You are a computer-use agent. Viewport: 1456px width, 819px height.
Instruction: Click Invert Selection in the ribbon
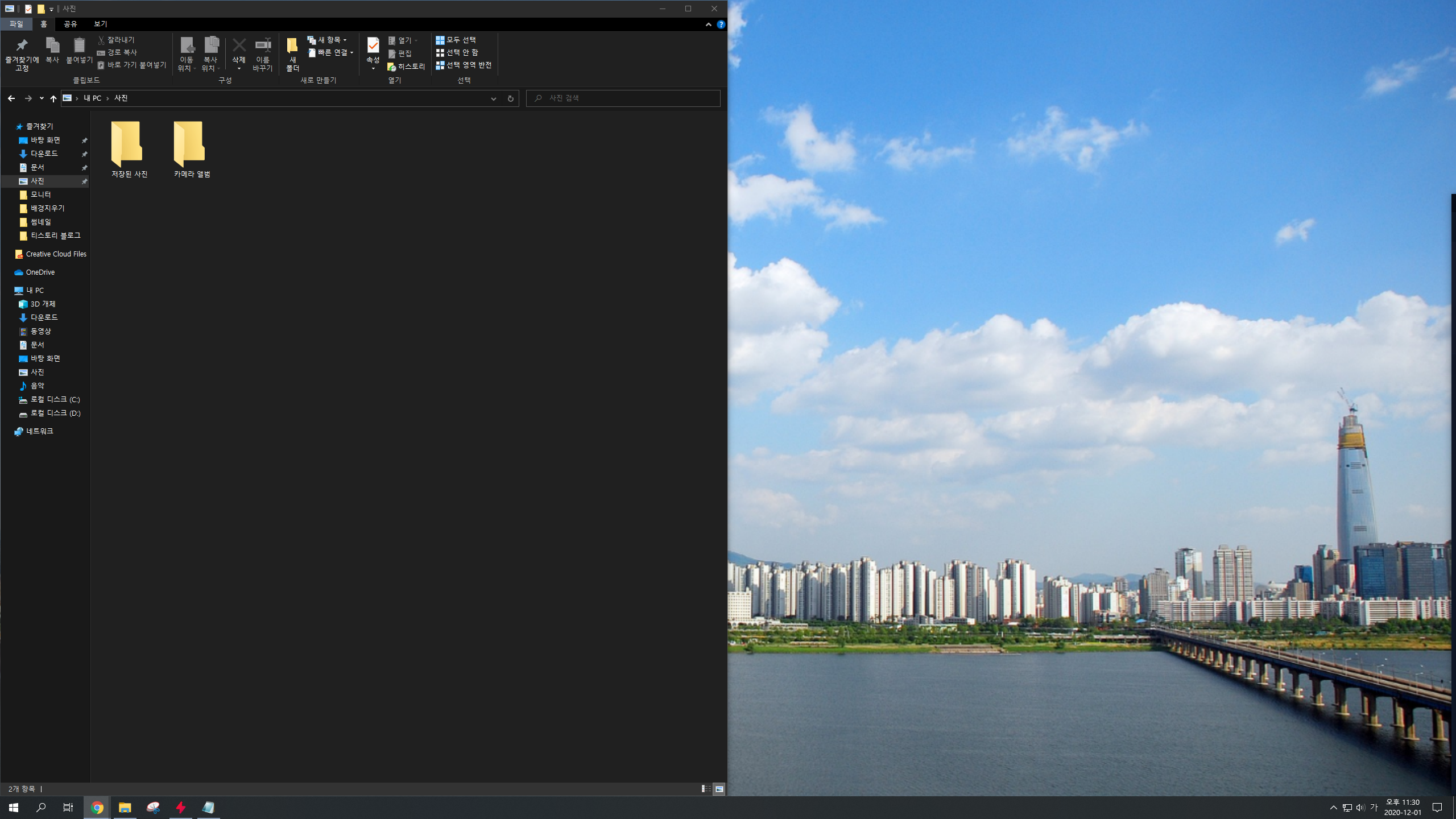(x=464, y=65)
